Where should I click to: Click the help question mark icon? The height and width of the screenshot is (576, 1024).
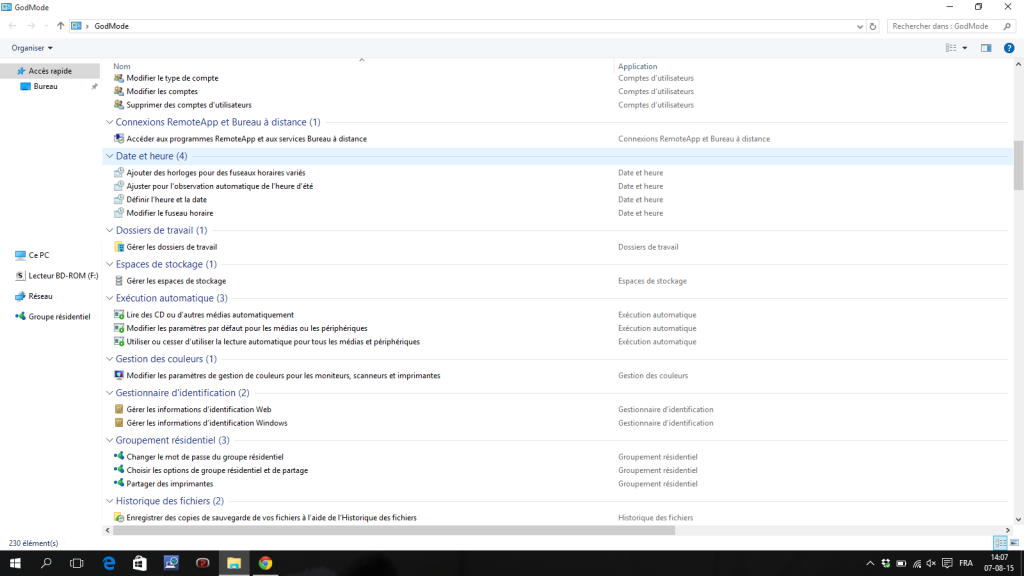click(x=1009, y=48)
